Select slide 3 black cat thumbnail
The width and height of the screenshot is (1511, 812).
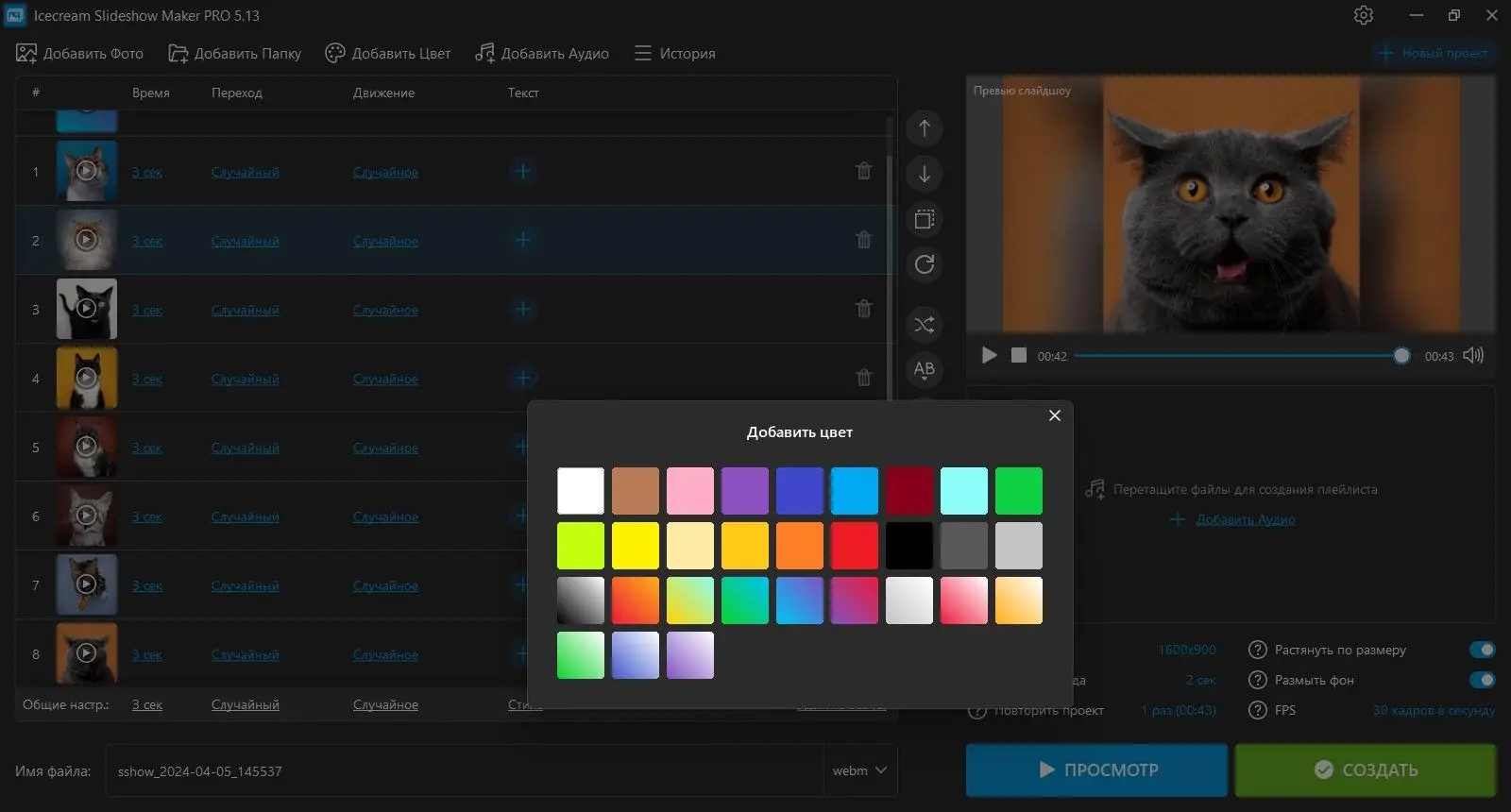click(87, 309)
